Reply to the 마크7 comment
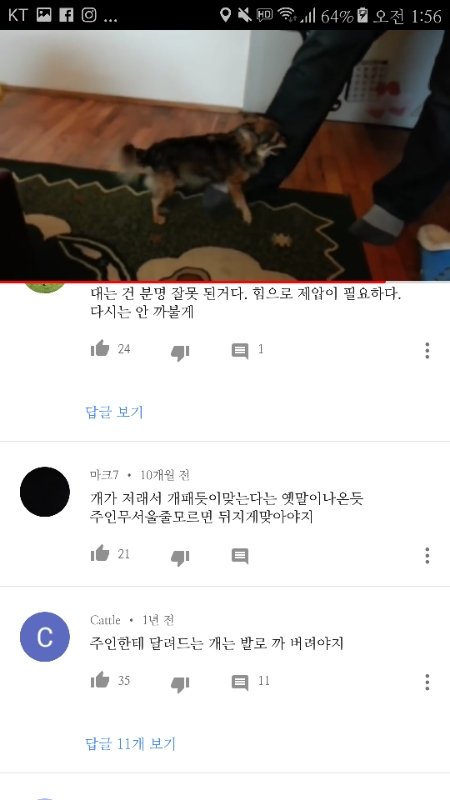 pos(240,556)
